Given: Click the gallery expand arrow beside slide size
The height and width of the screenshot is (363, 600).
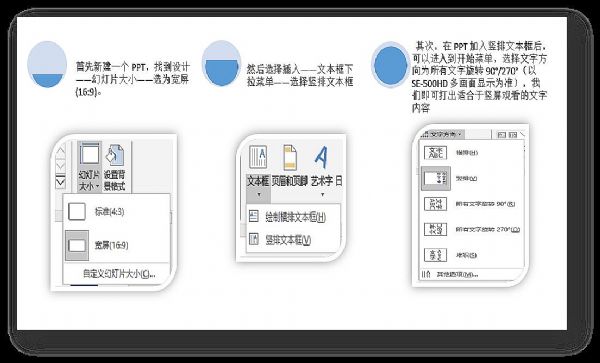Looking at the screenshot, I should click(60, 182).
